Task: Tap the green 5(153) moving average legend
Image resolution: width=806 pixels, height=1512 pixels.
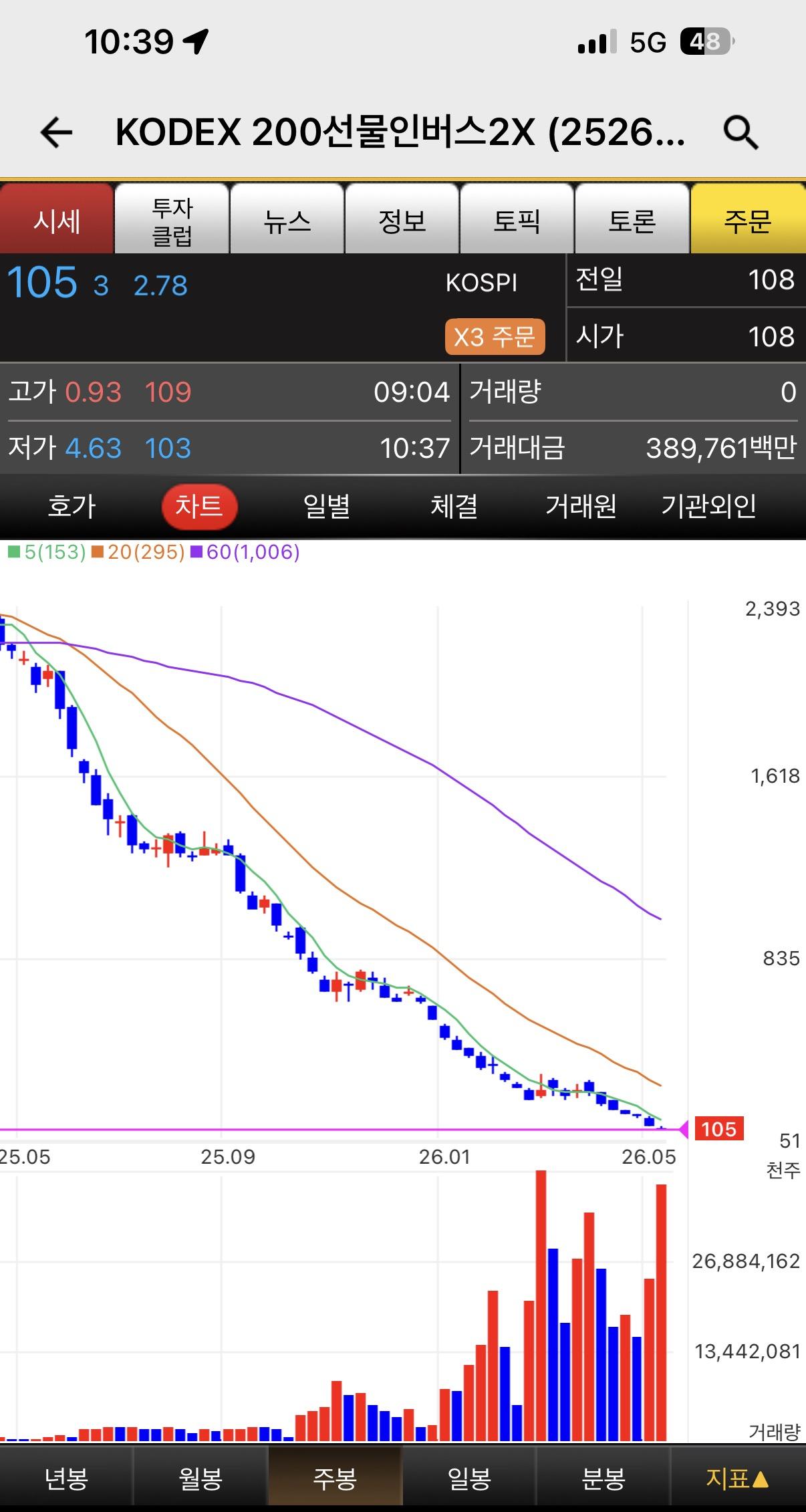Action: (x=47, y=552)
